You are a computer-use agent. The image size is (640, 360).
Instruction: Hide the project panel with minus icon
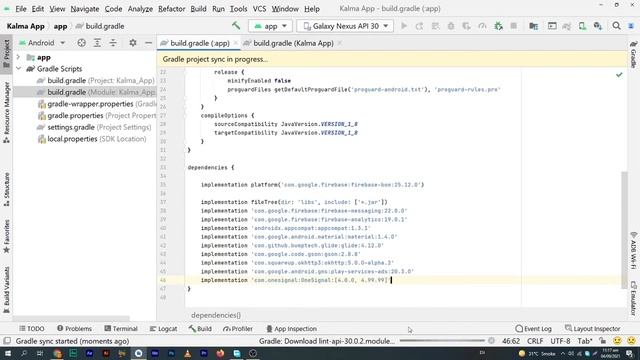[148, 43]
